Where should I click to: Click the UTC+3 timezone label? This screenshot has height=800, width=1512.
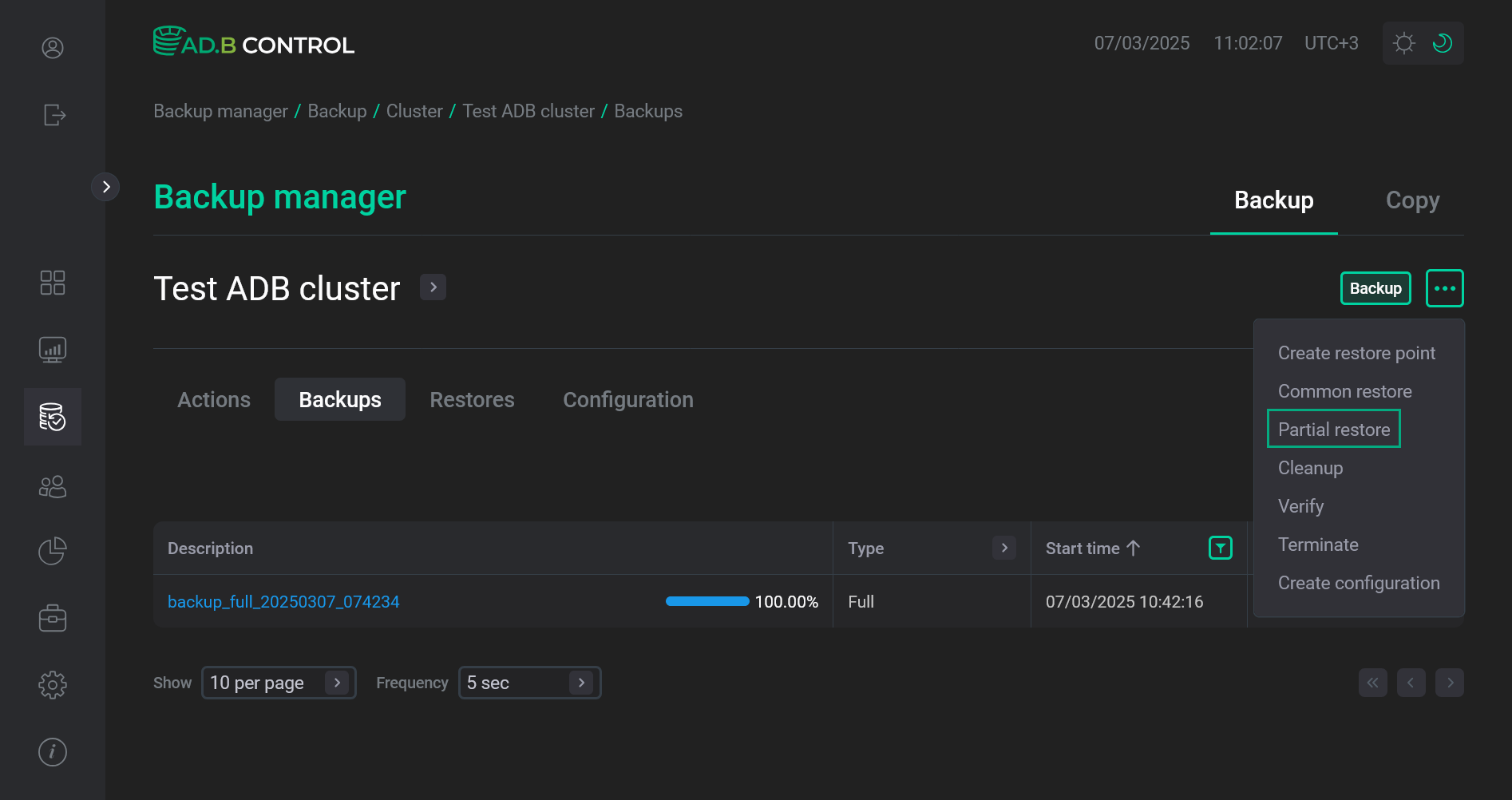coord(1332,43)
